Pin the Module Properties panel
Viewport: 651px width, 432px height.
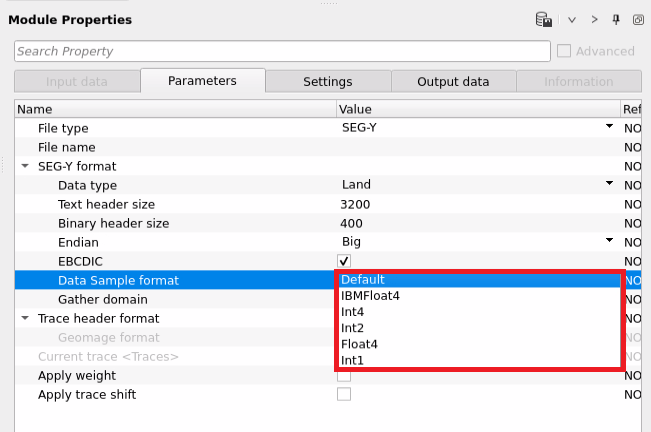point(616,19)
